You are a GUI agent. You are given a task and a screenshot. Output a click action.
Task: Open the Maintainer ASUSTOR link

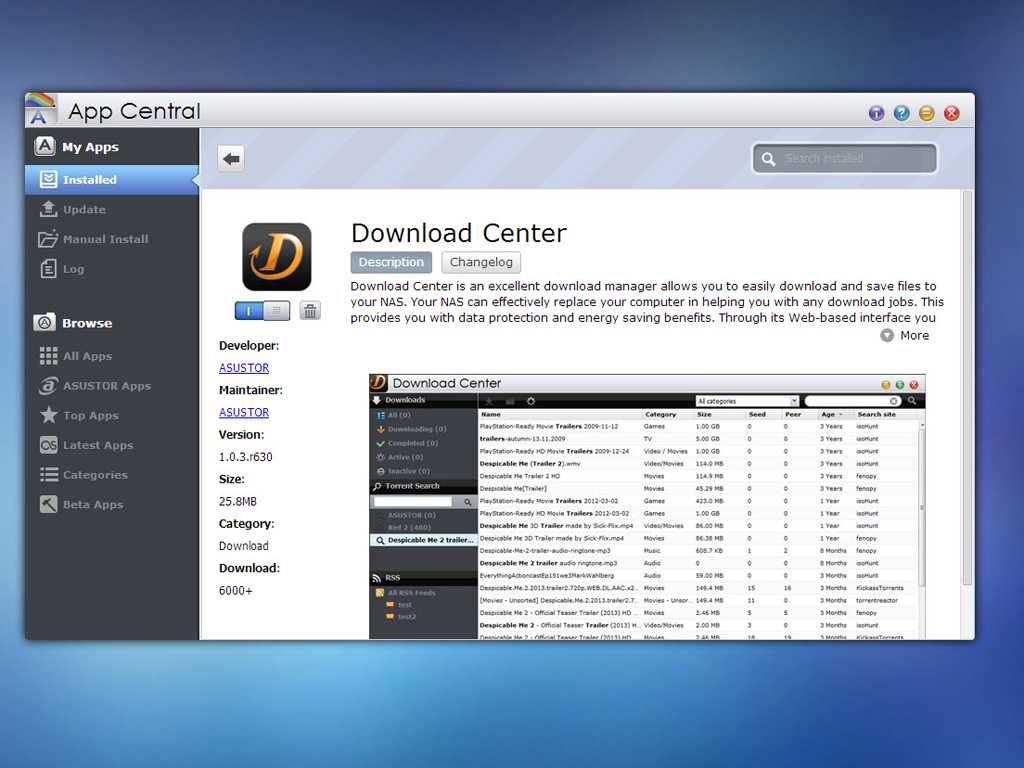[244, 412]
